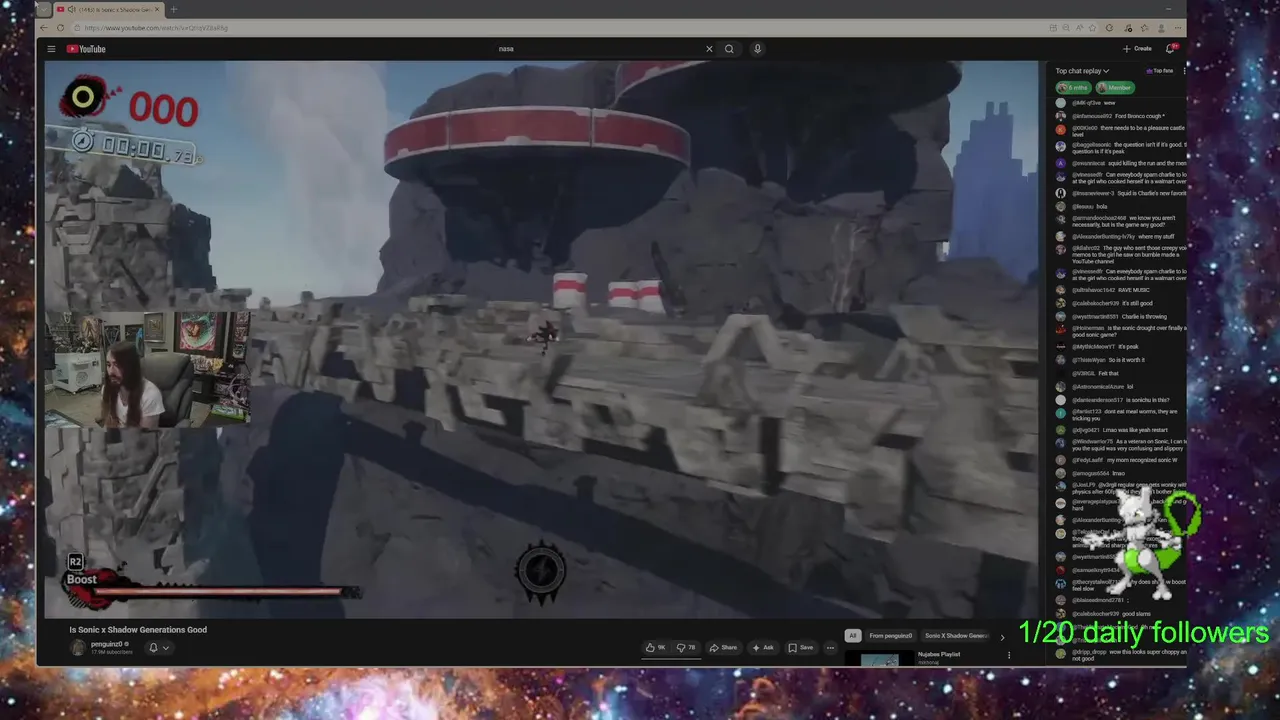Dislike the video with thumbs-down

(686, 648)
